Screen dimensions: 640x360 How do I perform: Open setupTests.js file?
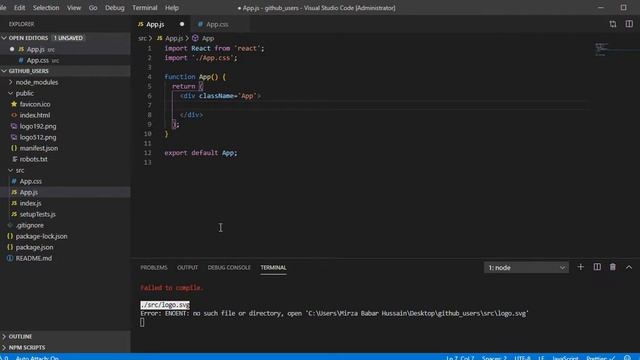click(x=38, y=214)
